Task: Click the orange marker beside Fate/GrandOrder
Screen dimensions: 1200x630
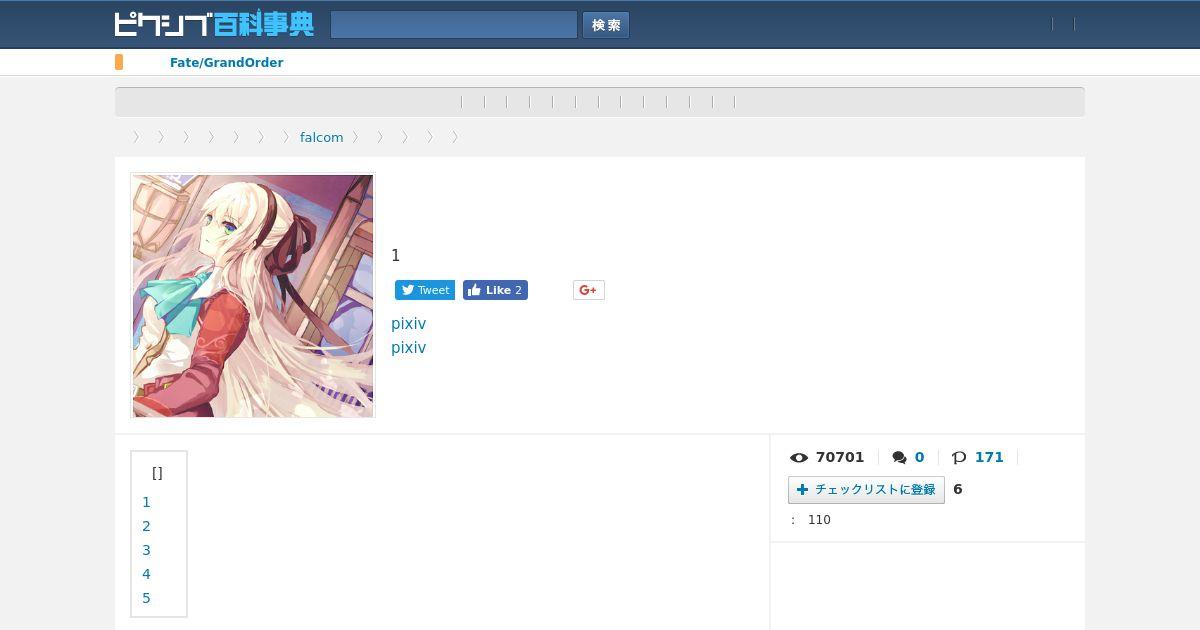Action: [x=119, y=62]
